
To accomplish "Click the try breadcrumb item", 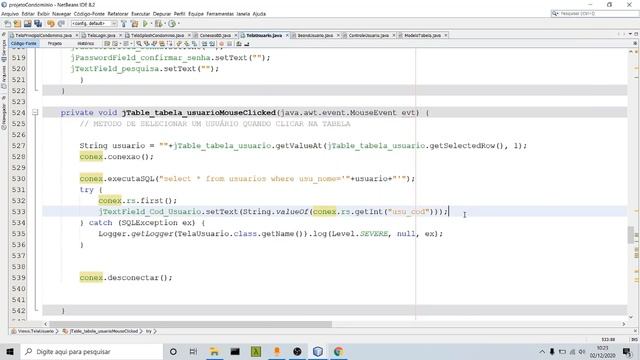I will (x=149, y=331).
